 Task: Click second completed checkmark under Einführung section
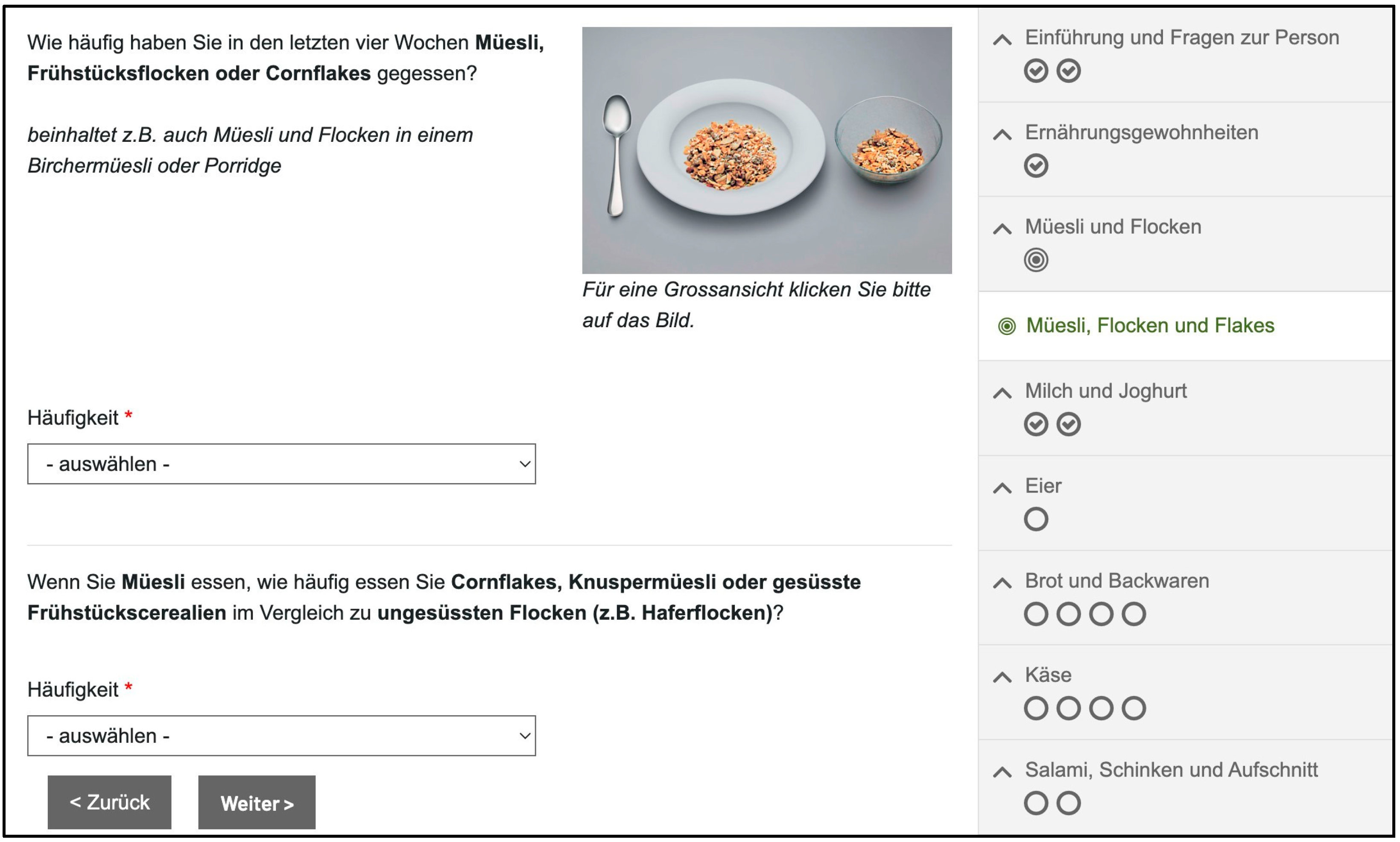(1068, 71)
